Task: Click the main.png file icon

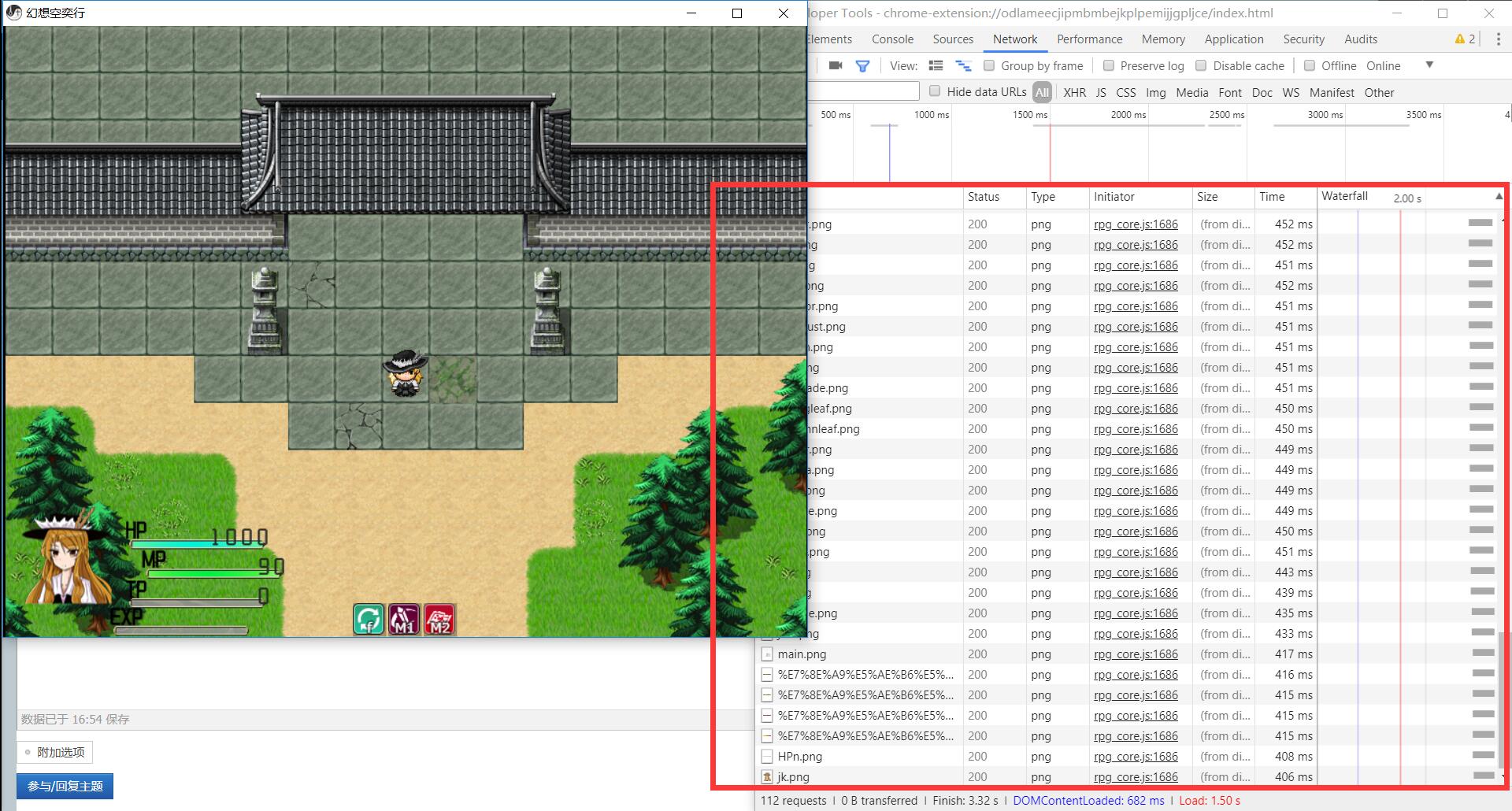Action: pyautogui.click(x=767, y=654)
